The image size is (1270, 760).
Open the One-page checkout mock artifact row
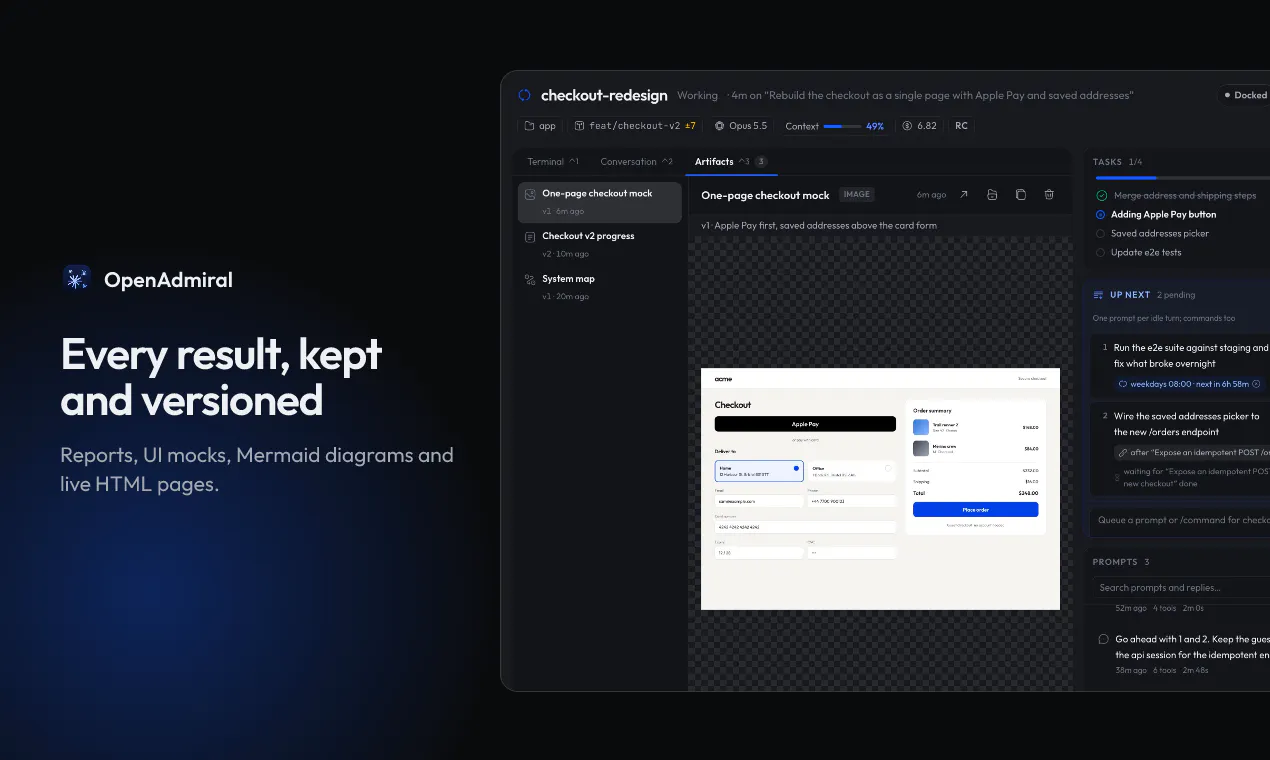pyautogui.click(x=599, y=202)
